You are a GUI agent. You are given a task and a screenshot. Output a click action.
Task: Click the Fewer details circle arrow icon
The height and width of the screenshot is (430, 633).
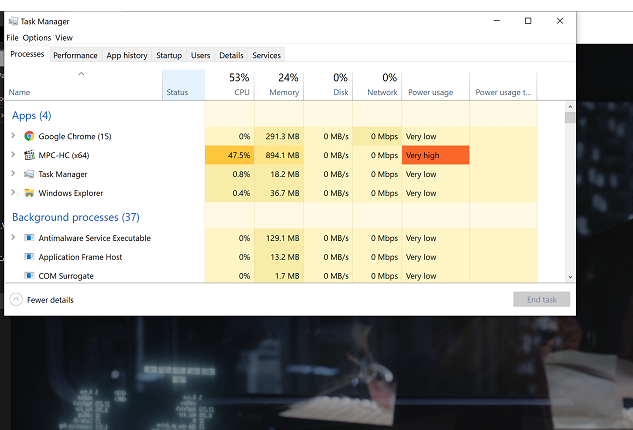tap(16, 300)
